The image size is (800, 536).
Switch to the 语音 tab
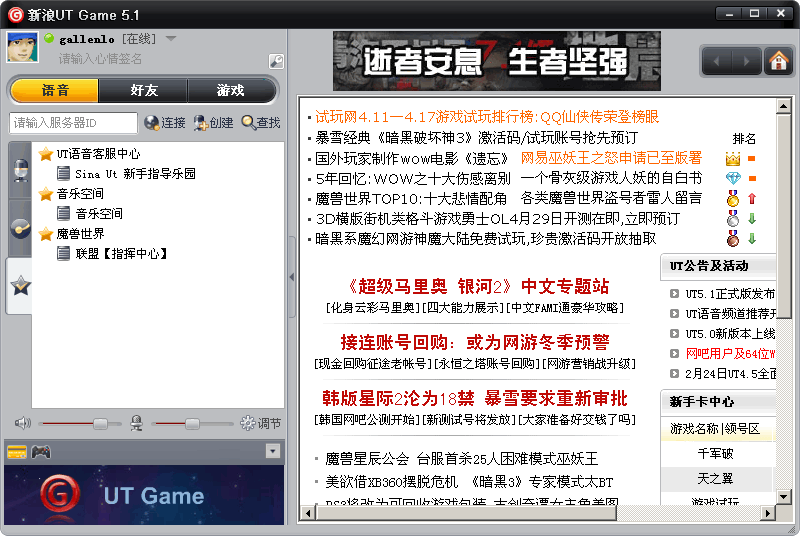click(x=55, y=90)
